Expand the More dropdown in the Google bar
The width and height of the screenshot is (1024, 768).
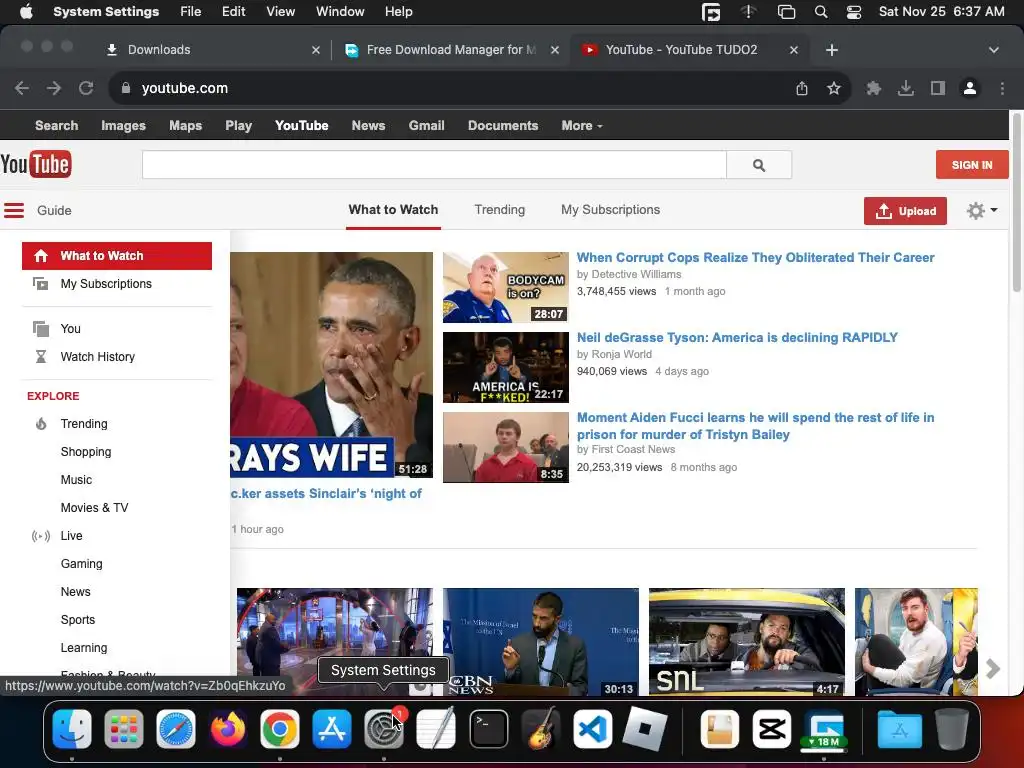click(581, 125)
